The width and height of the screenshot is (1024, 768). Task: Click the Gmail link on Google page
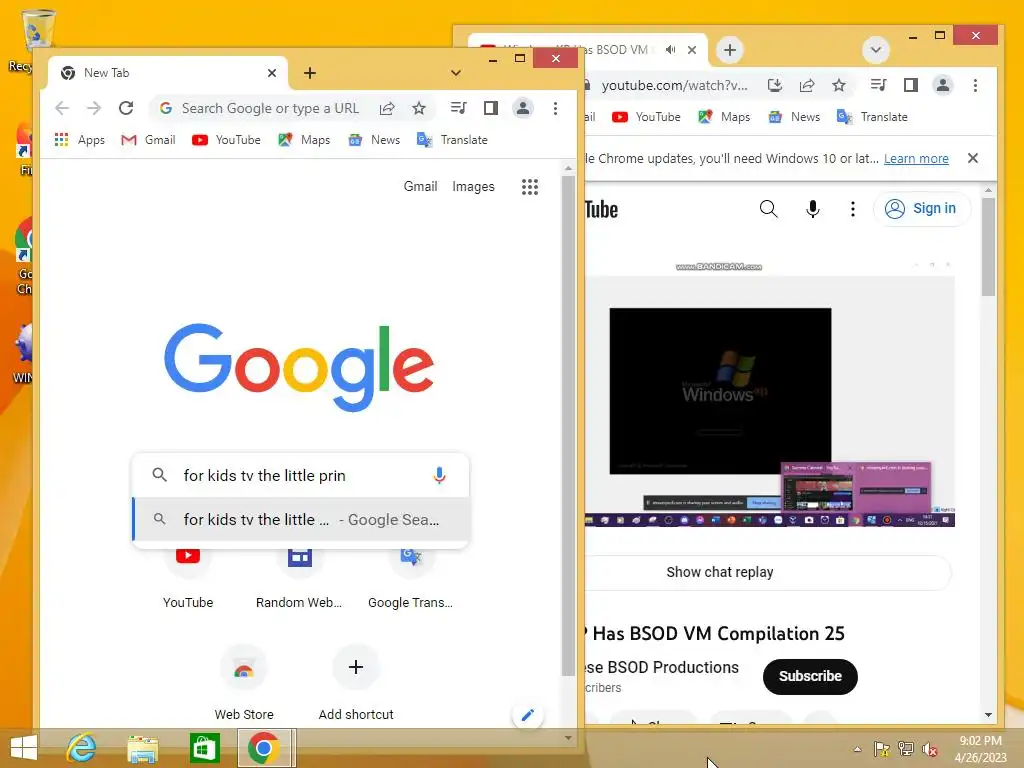coord(421,187)
